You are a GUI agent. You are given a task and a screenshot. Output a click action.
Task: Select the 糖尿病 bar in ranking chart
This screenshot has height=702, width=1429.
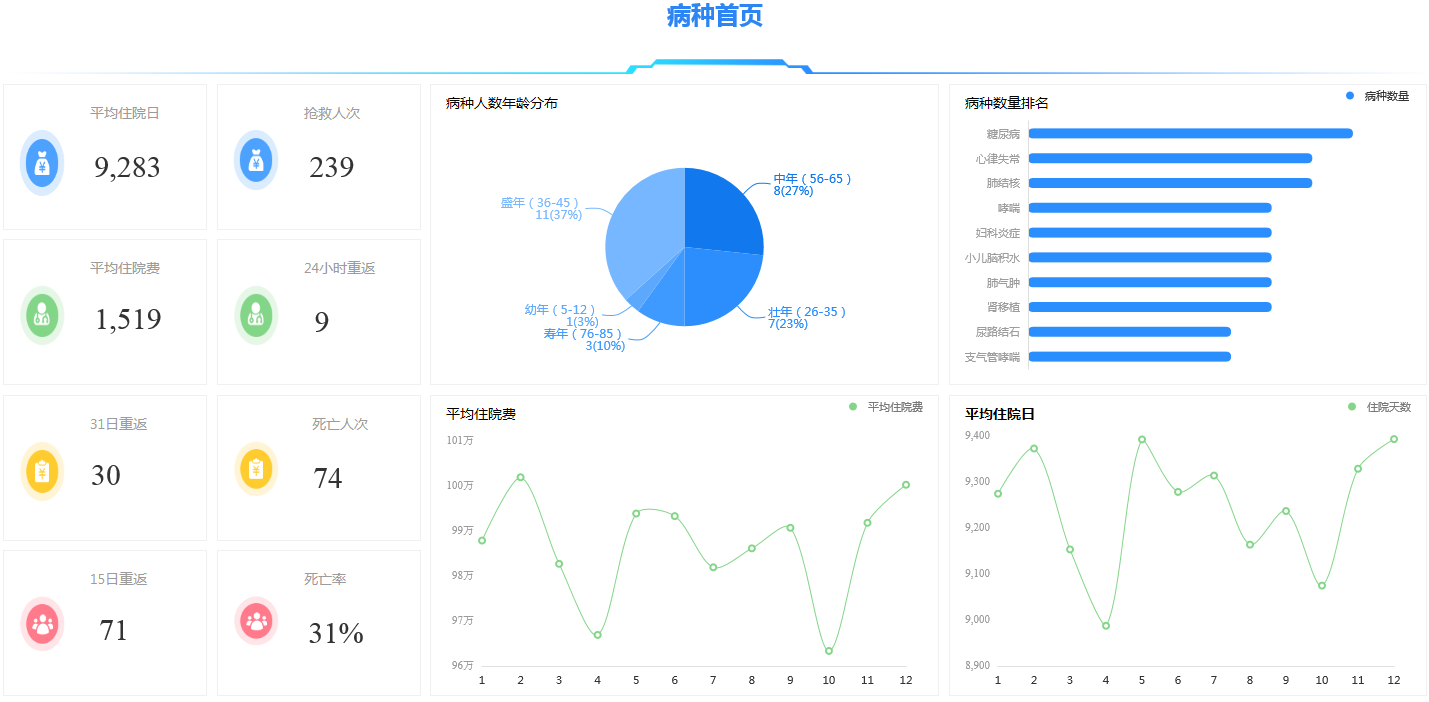coord(1190,132)
